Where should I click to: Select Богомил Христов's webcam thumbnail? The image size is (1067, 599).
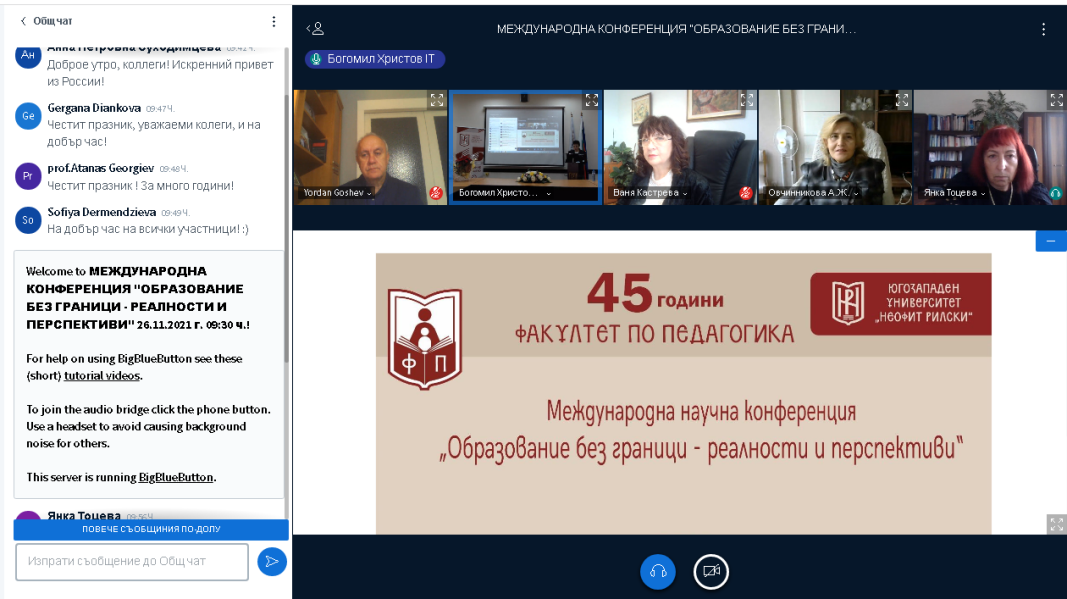pyautogui.click(x=525, y=147)
